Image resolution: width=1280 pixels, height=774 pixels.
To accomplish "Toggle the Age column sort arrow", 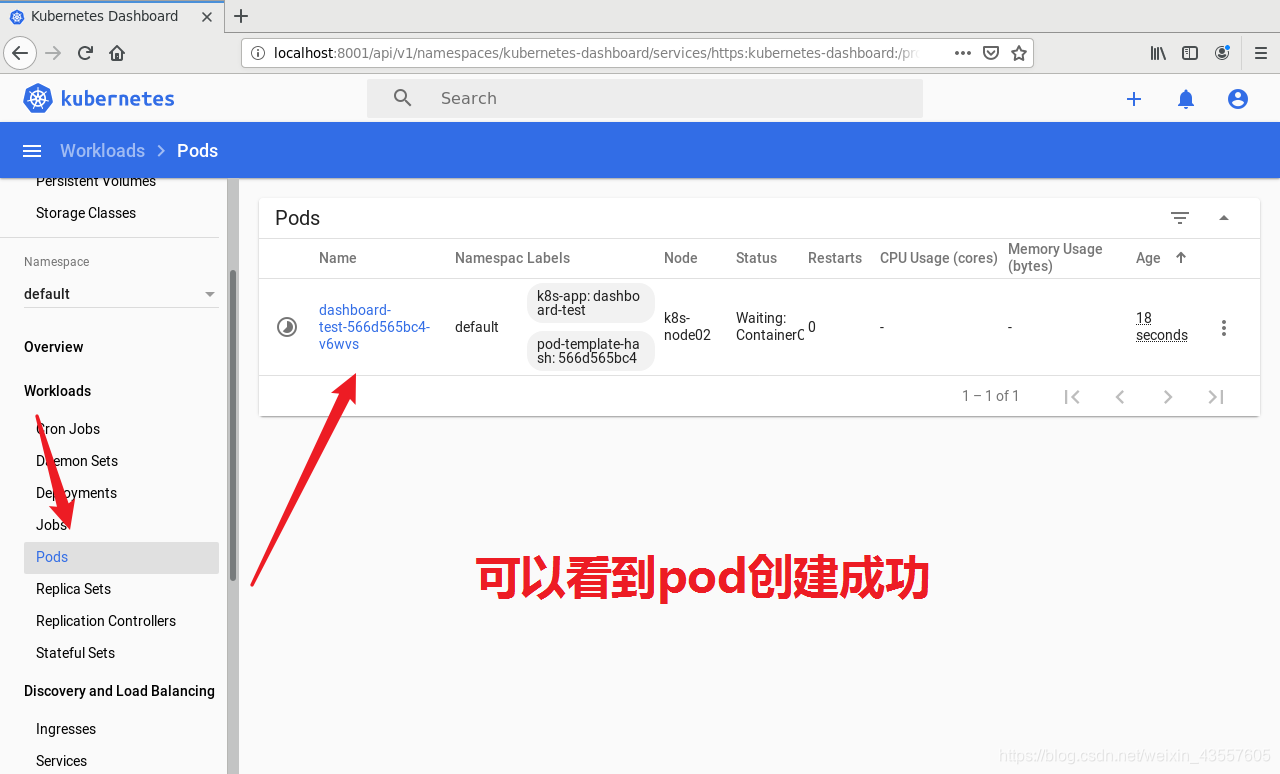I will (1181, 257).
